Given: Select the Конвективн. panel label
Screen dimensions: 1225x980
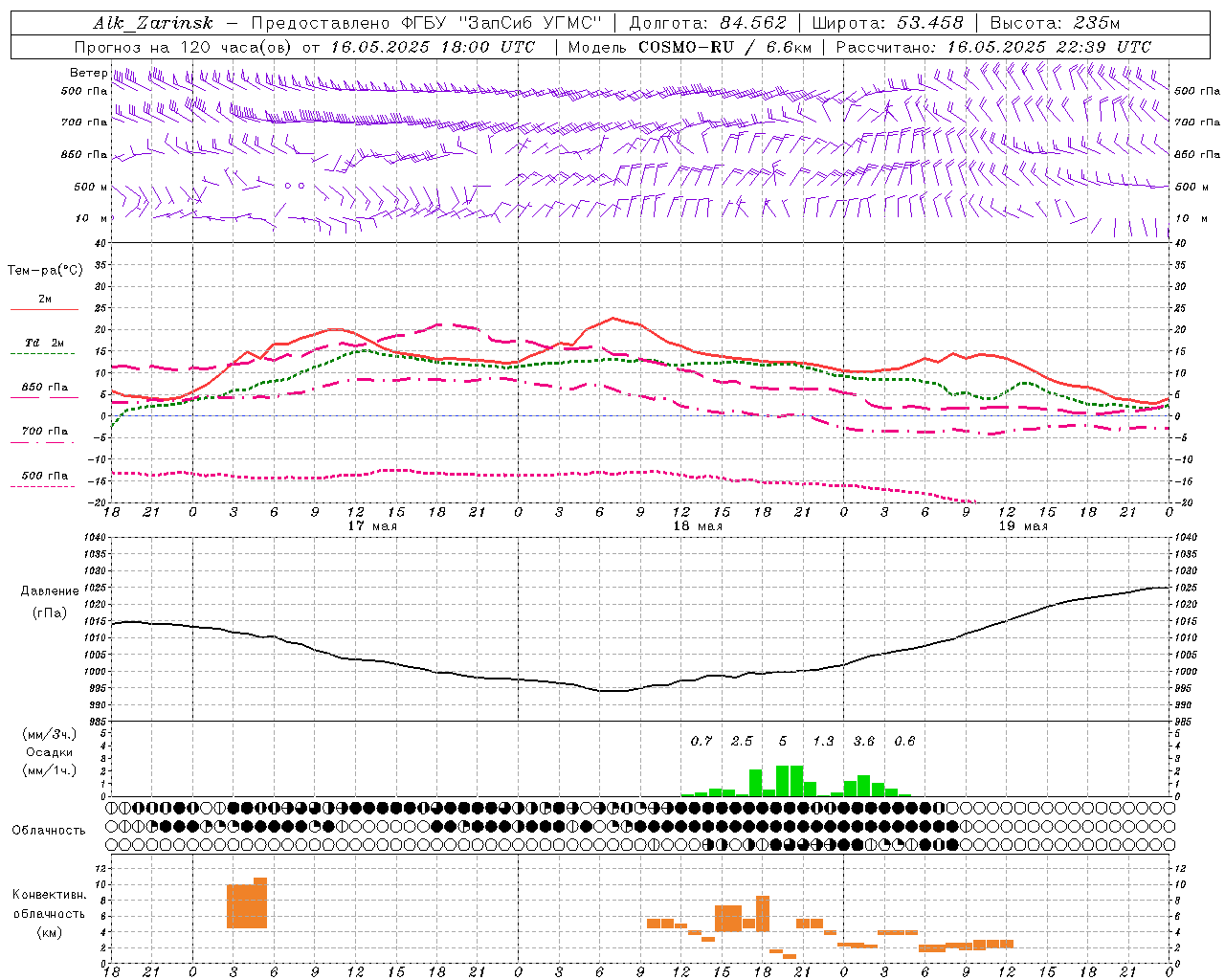Looking at the screenshot, I should [50, 894].
